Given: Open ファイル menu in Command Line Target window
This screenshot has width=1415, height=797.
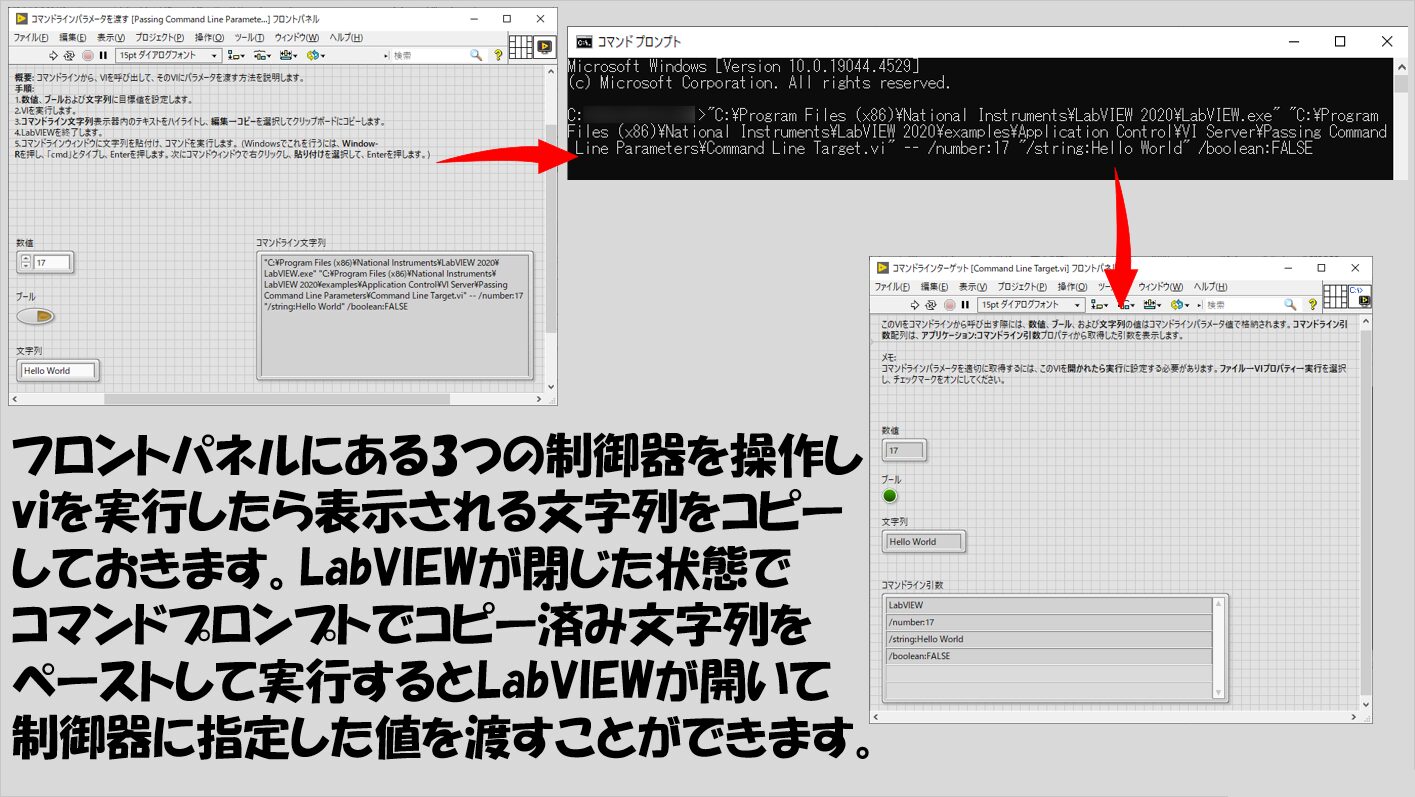Looking at the screenshot, I should (892, 287).
